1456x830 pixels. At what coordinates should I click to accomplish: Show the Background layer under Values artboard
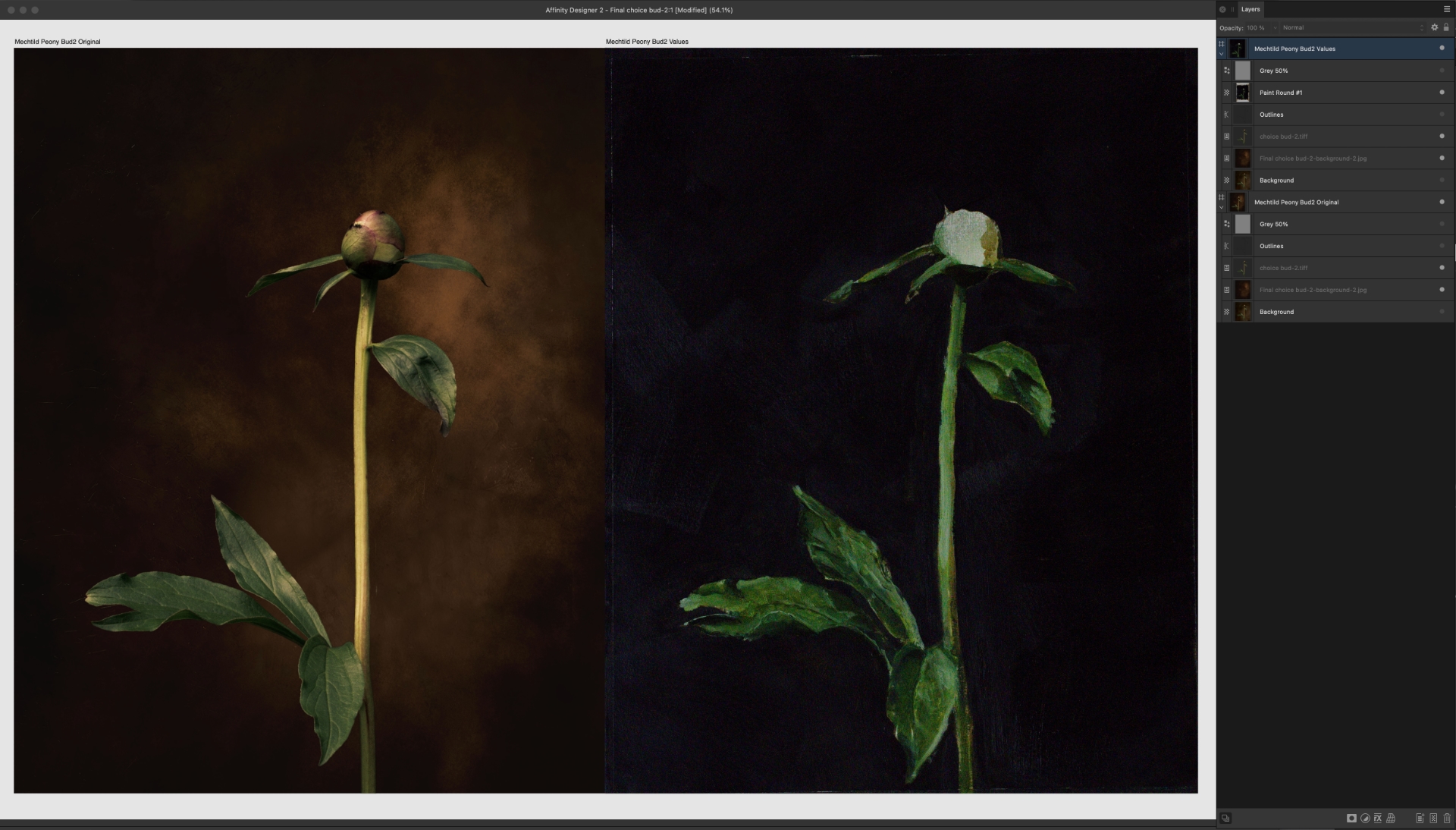(1442, 180)
